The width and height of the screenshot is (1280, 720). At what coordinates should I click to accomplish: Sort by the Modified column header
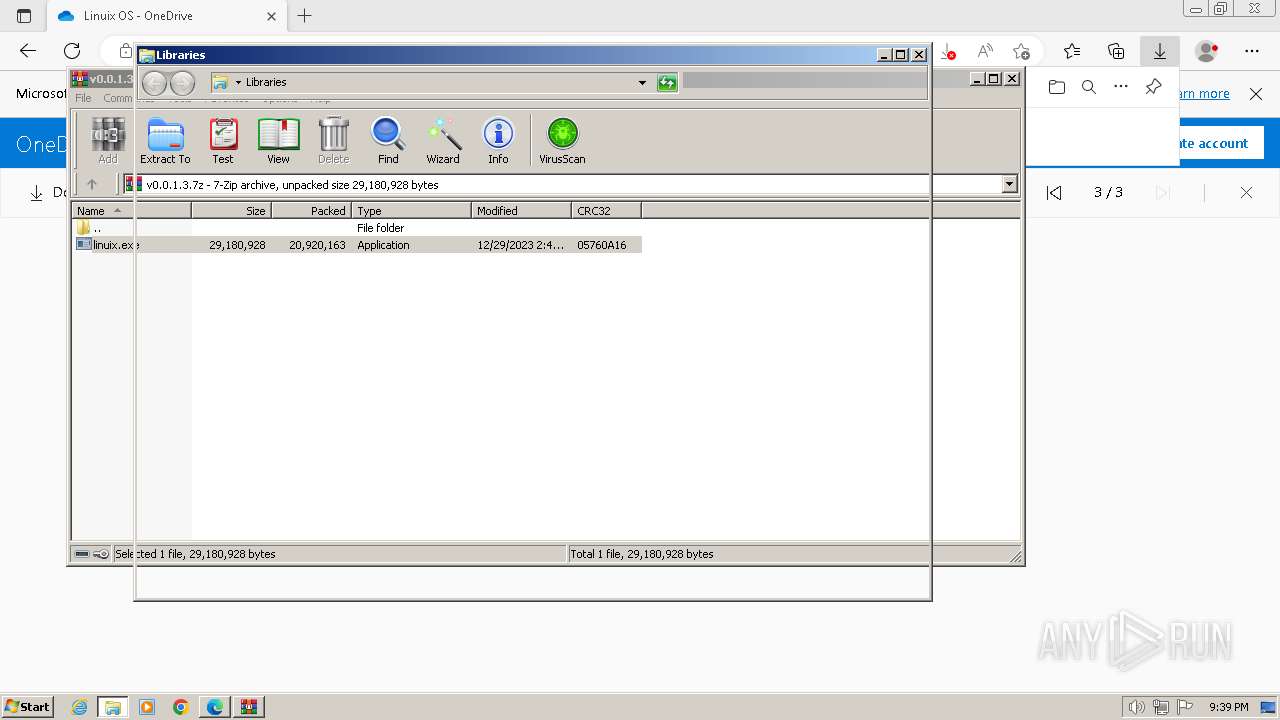point(521,211)
